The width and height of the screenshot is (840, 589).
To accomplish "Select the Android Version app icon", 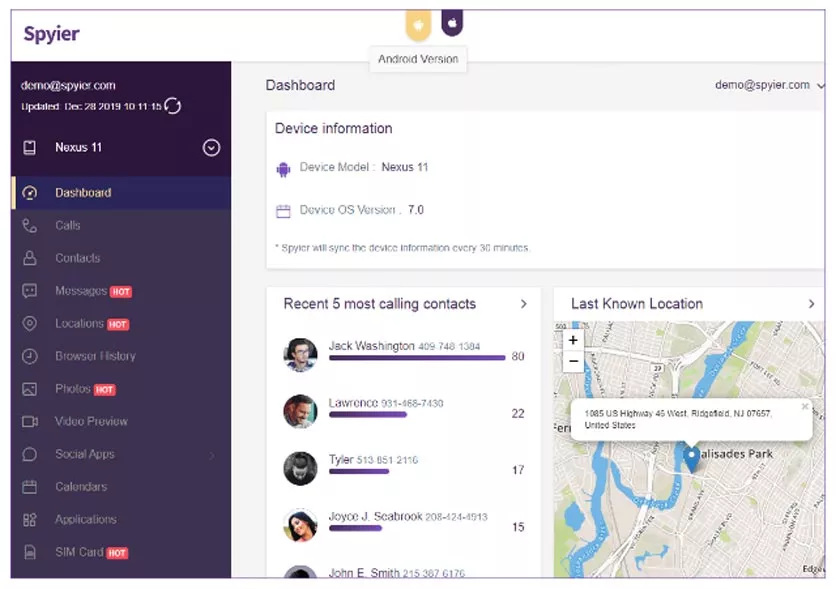I will click(x=418, y=25).
